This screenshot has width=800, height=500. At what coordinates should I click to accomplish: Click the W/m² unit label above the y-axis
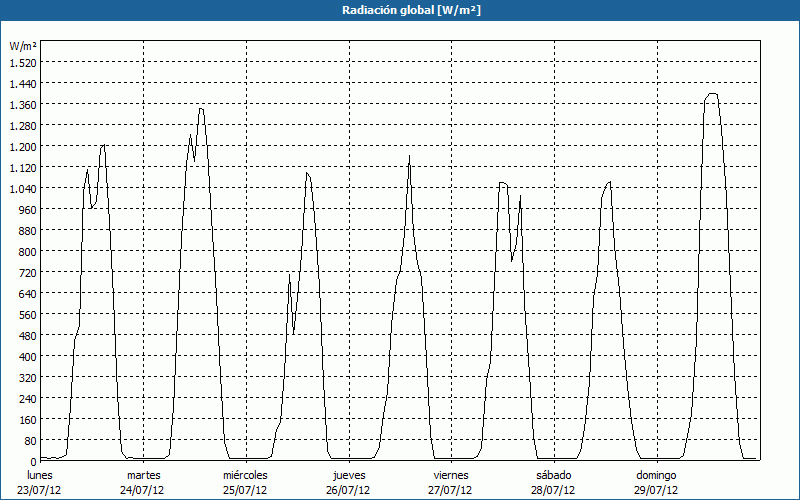point(23,46)
